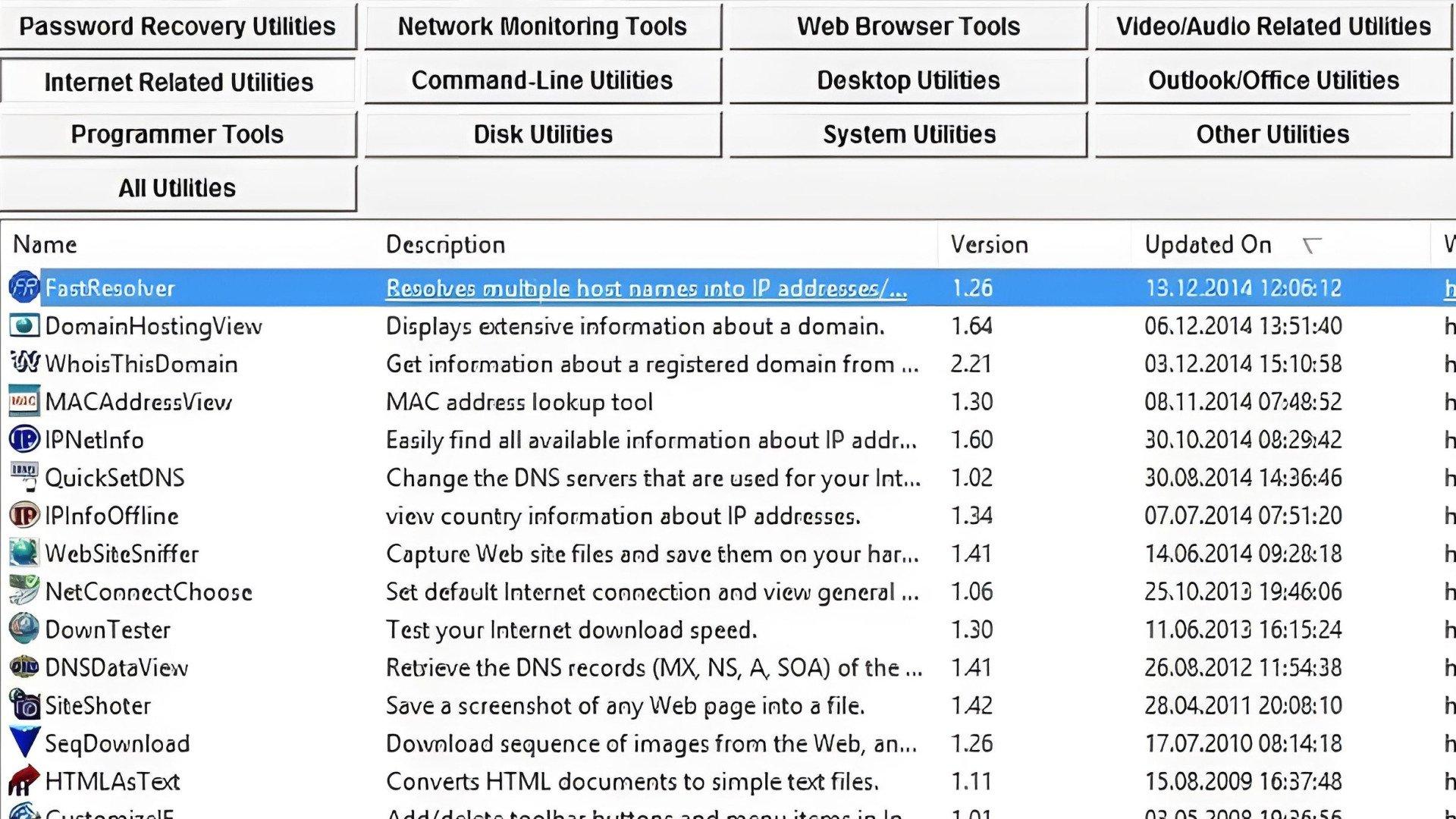Select HTMLAsText in the list

[x=112, y=781]
